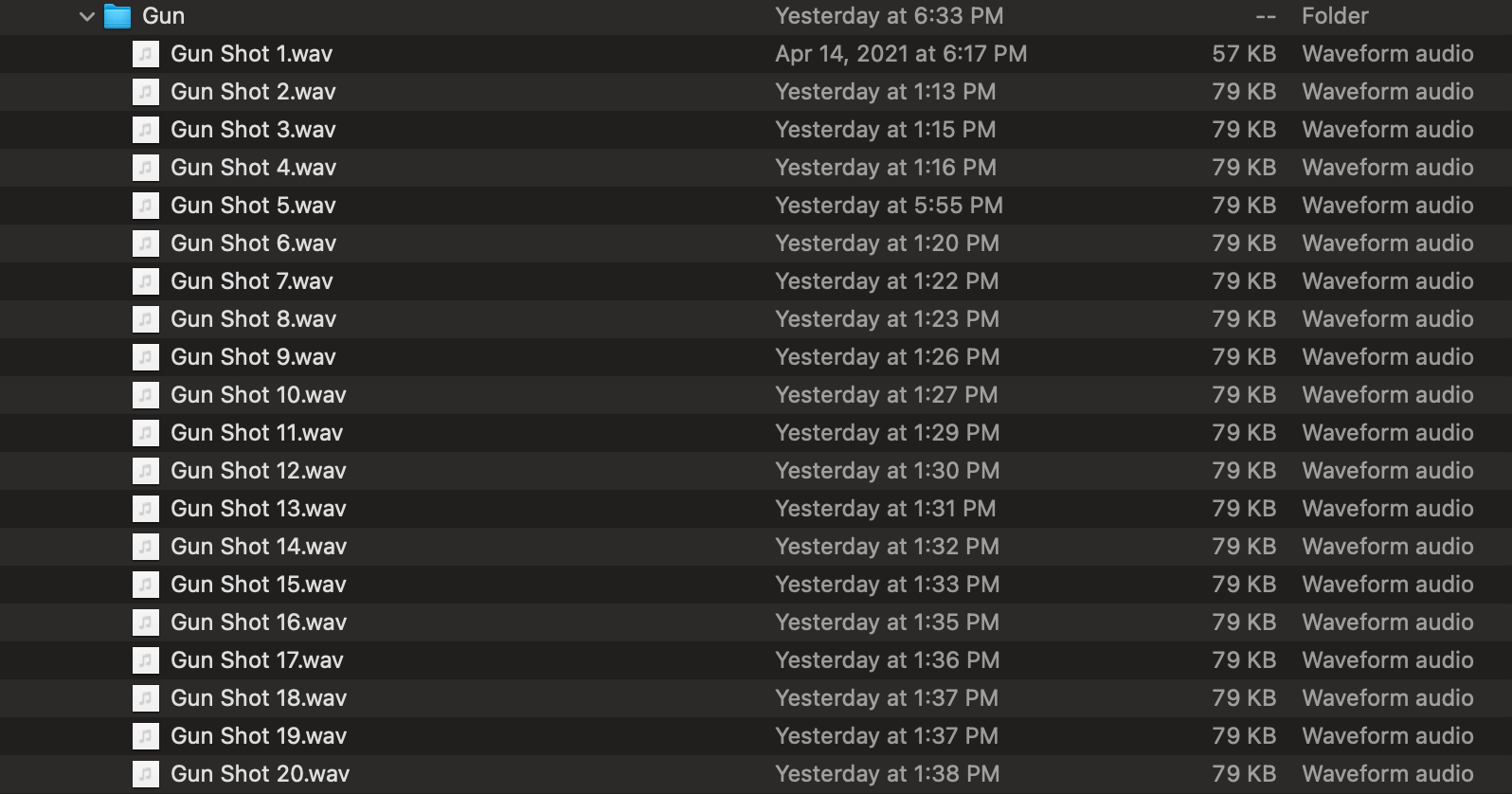1512x794 pixels.
Task: Click the 57 KB file size entry
Action: 1243,54
